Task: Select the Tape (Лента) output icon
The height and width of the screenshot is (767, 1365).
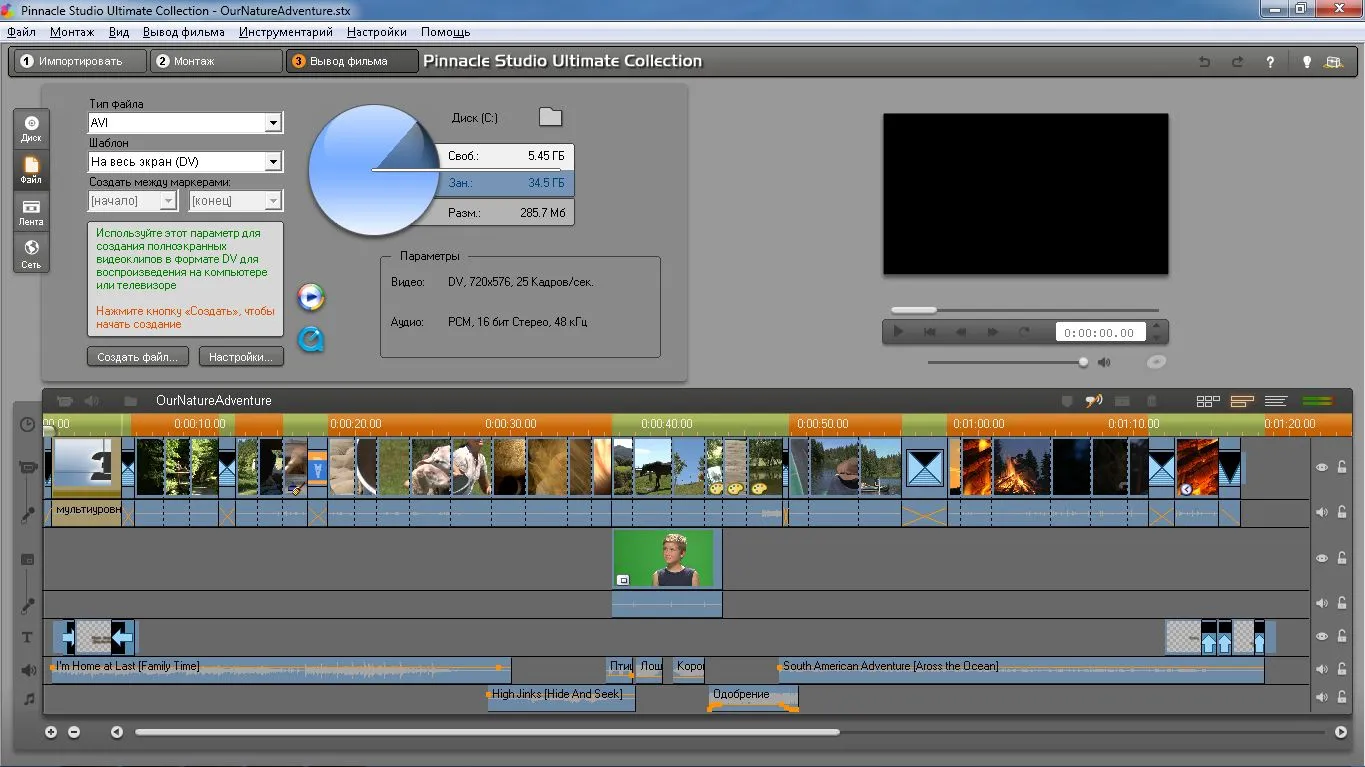Action: [x=31, y=211]
